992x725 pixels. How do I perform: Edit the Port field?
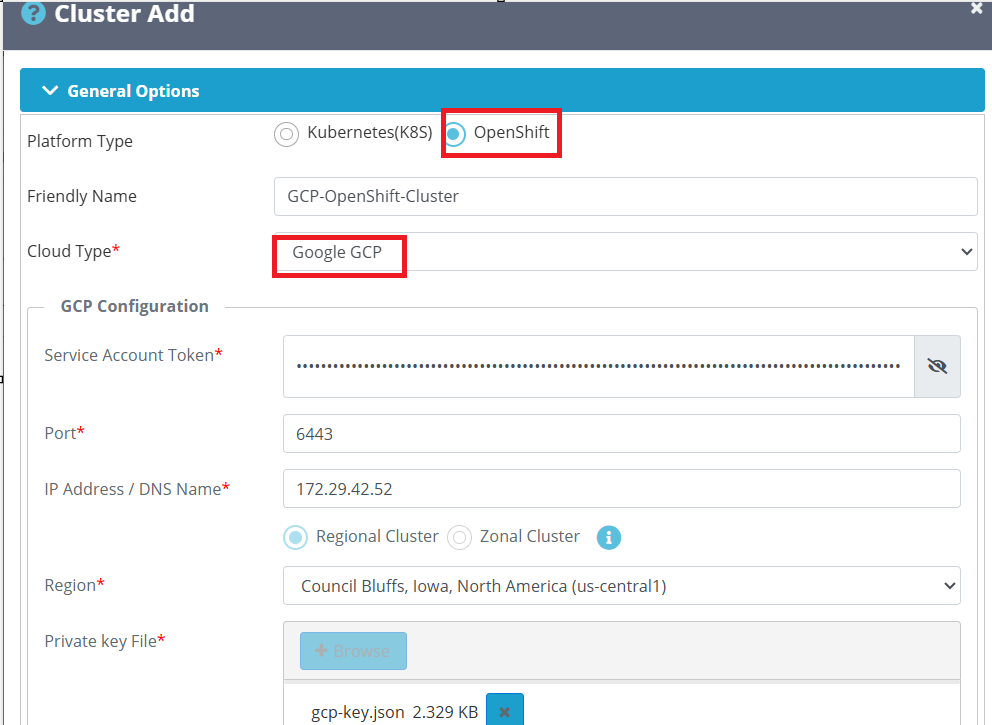pos(621,434)
